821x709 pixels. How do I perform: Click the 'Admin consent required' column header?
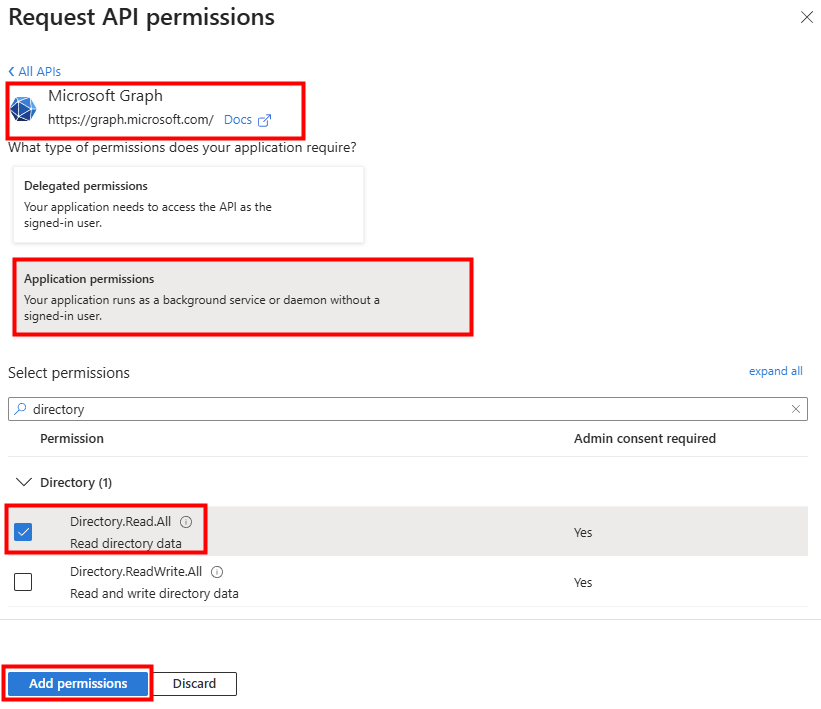click(644, 439)
